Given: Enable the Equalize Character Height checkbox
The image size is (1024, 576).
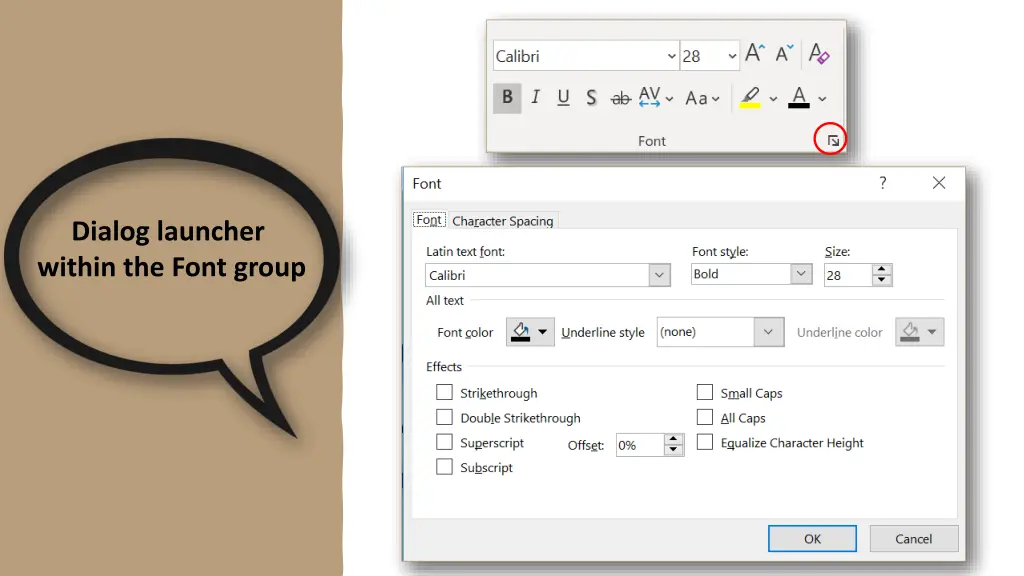Looking at the screenshot, I should click(x=705, y=442).
